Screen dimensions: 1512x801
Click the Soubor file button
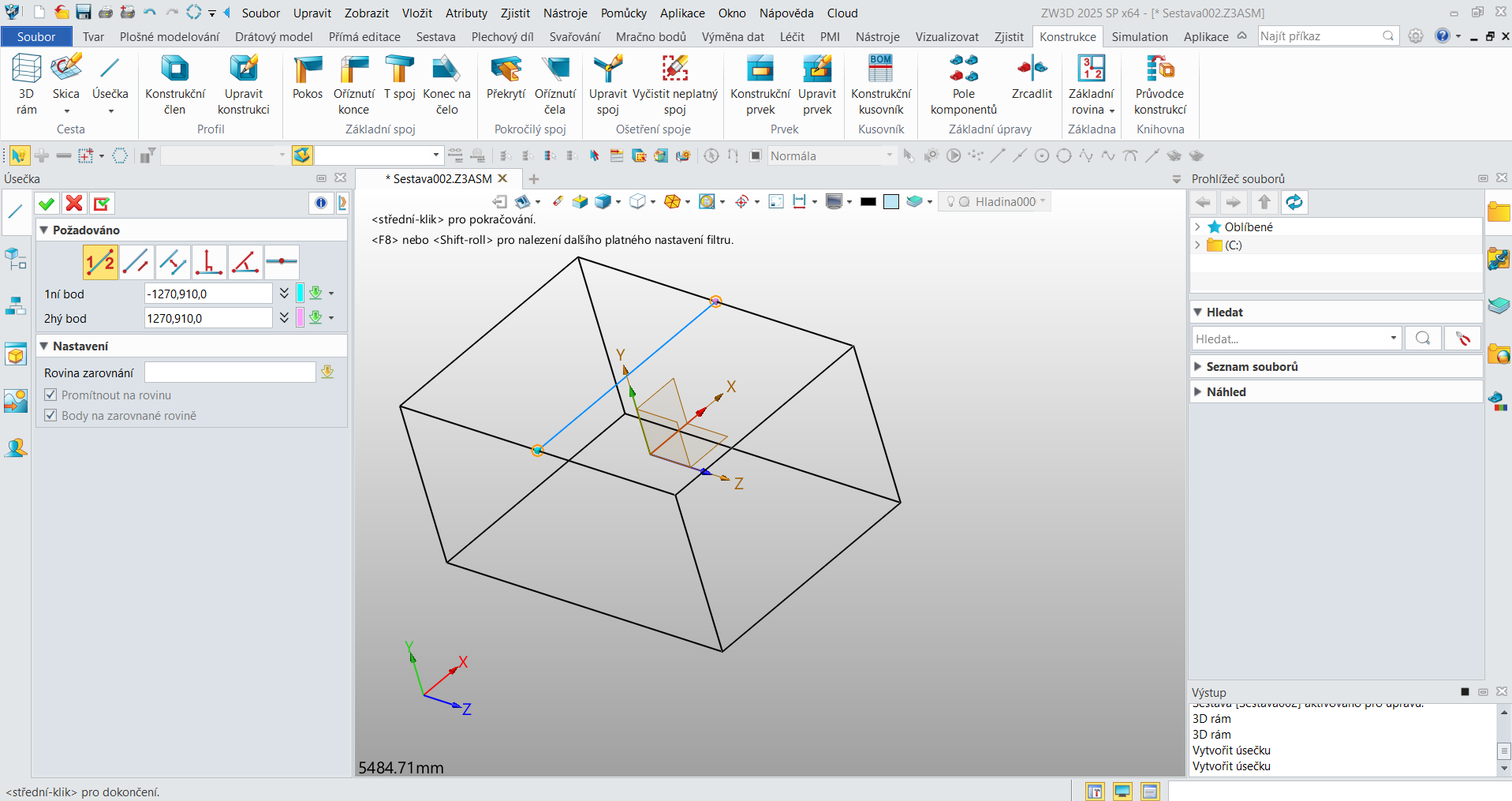click(36, 36)
